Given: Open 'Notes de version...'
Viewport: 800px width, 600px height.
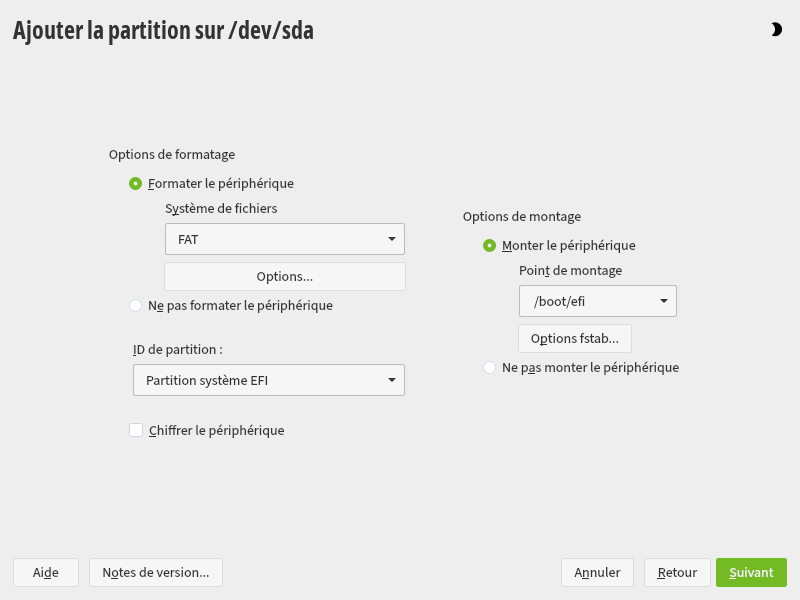Looking at the screenshot, I should 155,573.
